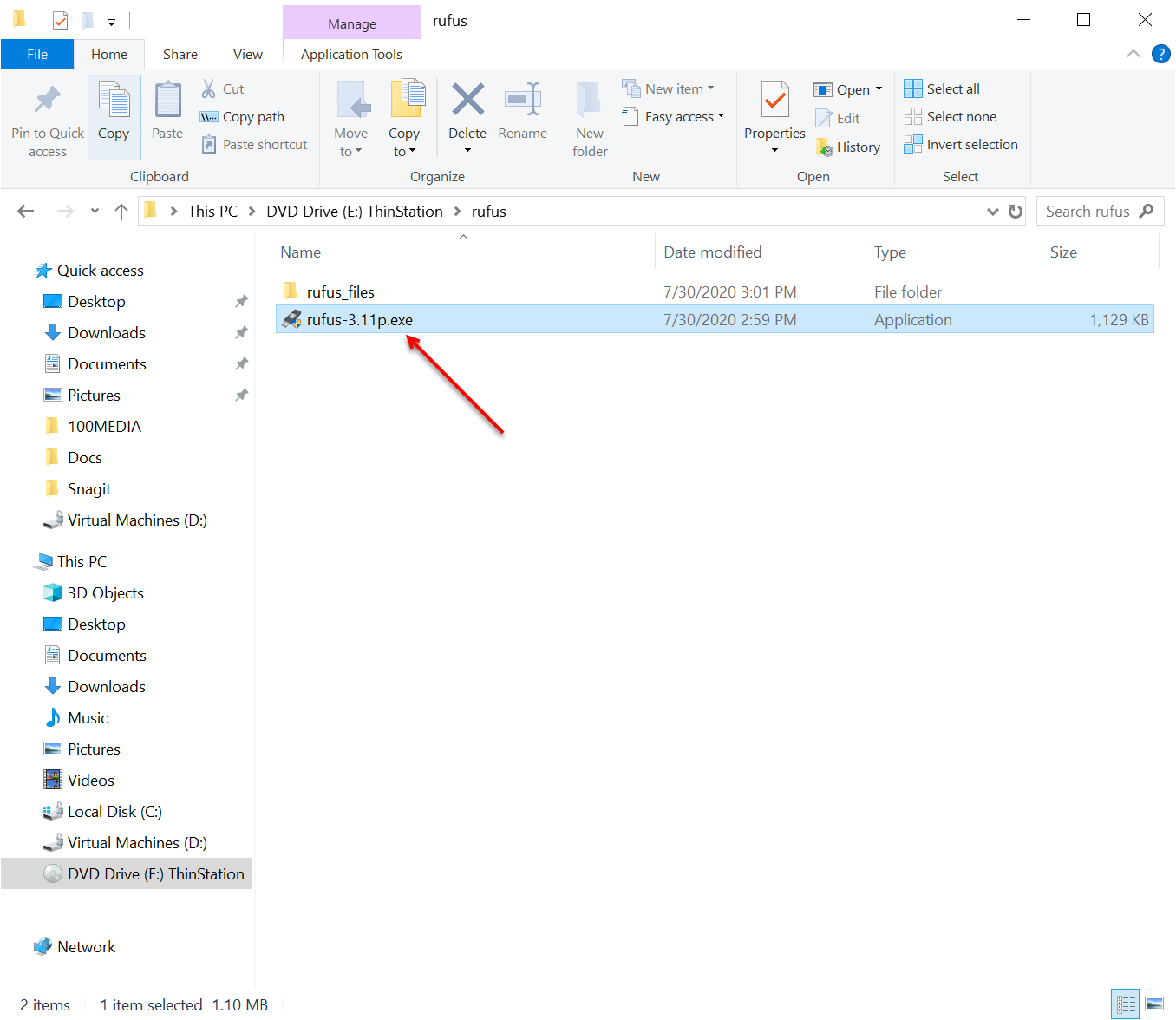Create a New folder
The height and width of the screenshot is (1020, 1176).
pos(590,120)
